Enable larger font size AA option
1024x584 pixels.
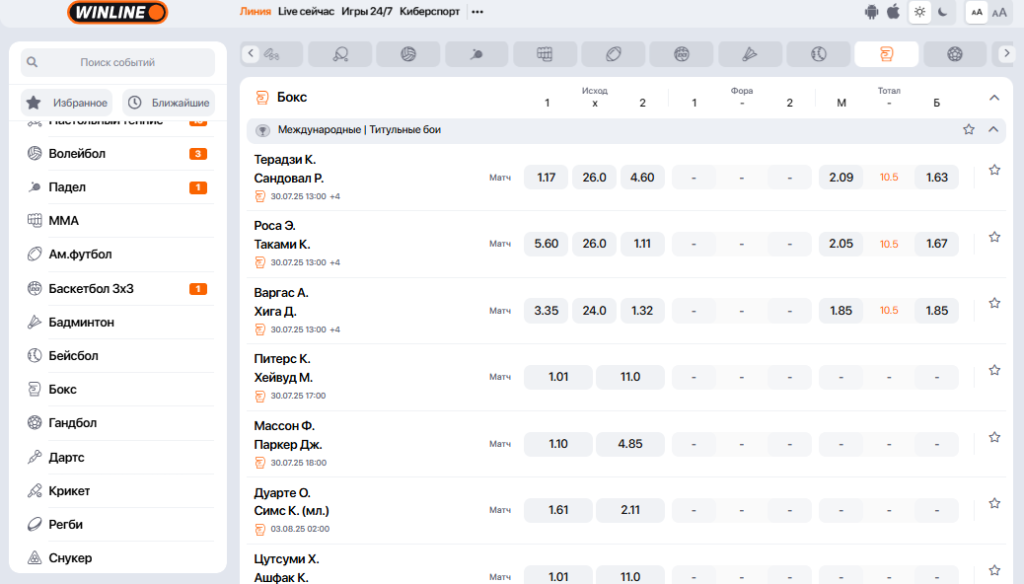999,12
